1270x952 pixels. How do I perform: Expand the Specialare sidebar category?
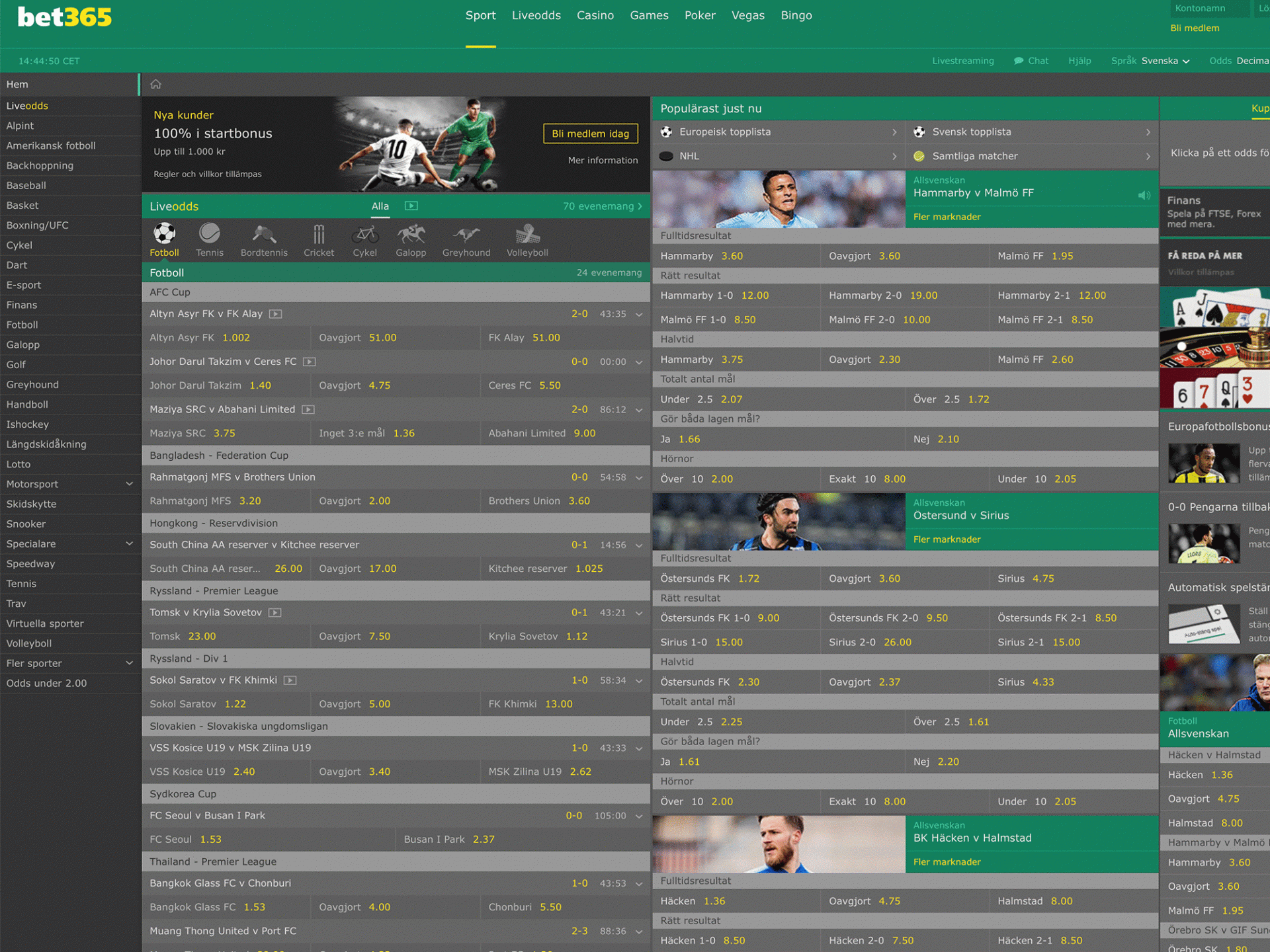click(x=130, y=543)
